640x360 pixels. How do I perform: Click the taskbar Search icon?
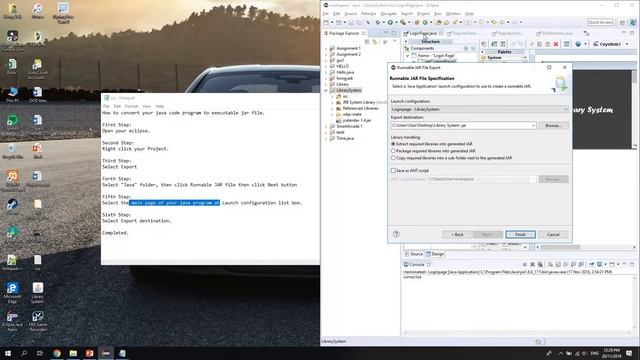(x=24, y=353)
